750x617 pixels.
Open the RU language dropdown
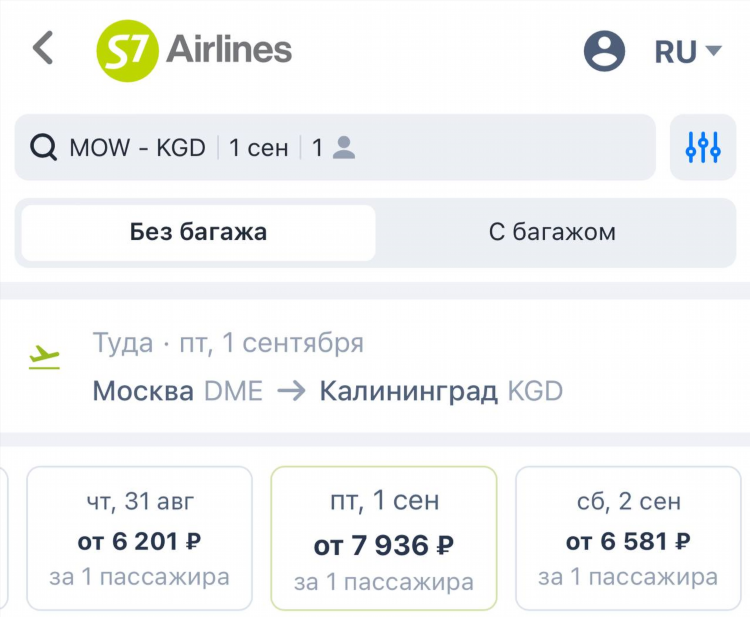tap(688, 51)
